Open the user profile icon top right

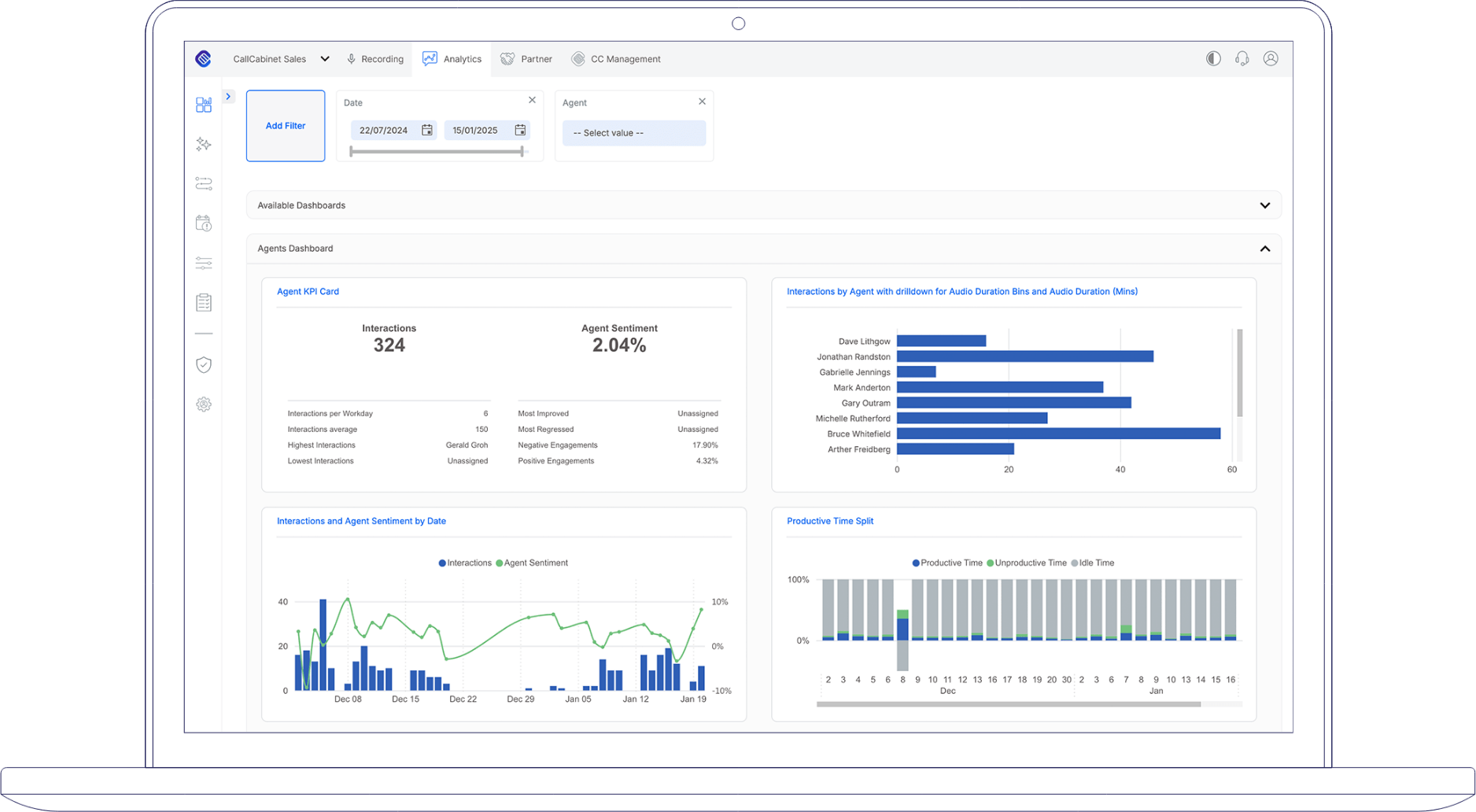1271,58
